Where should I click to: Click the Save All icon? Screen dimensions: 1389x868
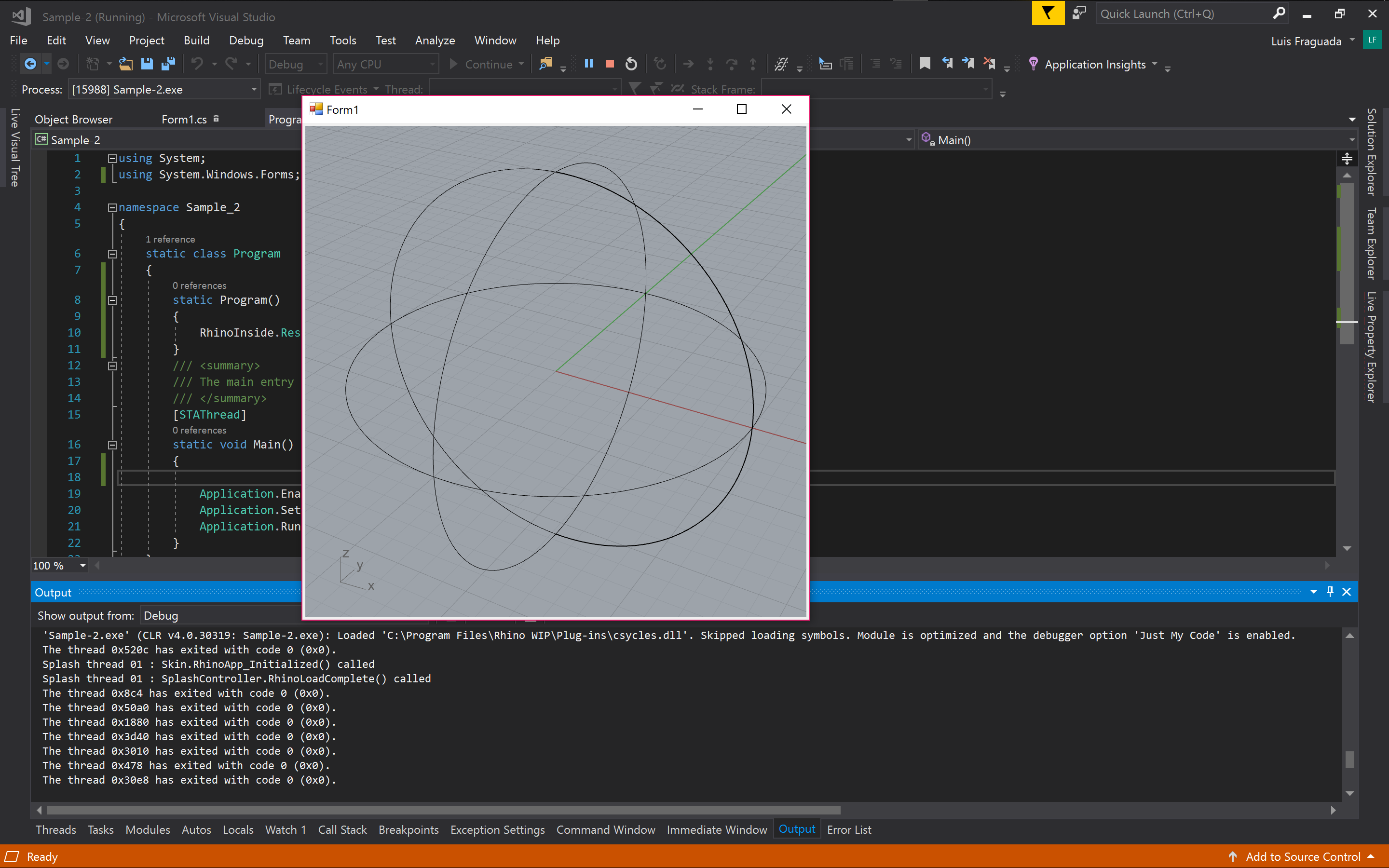tap(168, 64)
